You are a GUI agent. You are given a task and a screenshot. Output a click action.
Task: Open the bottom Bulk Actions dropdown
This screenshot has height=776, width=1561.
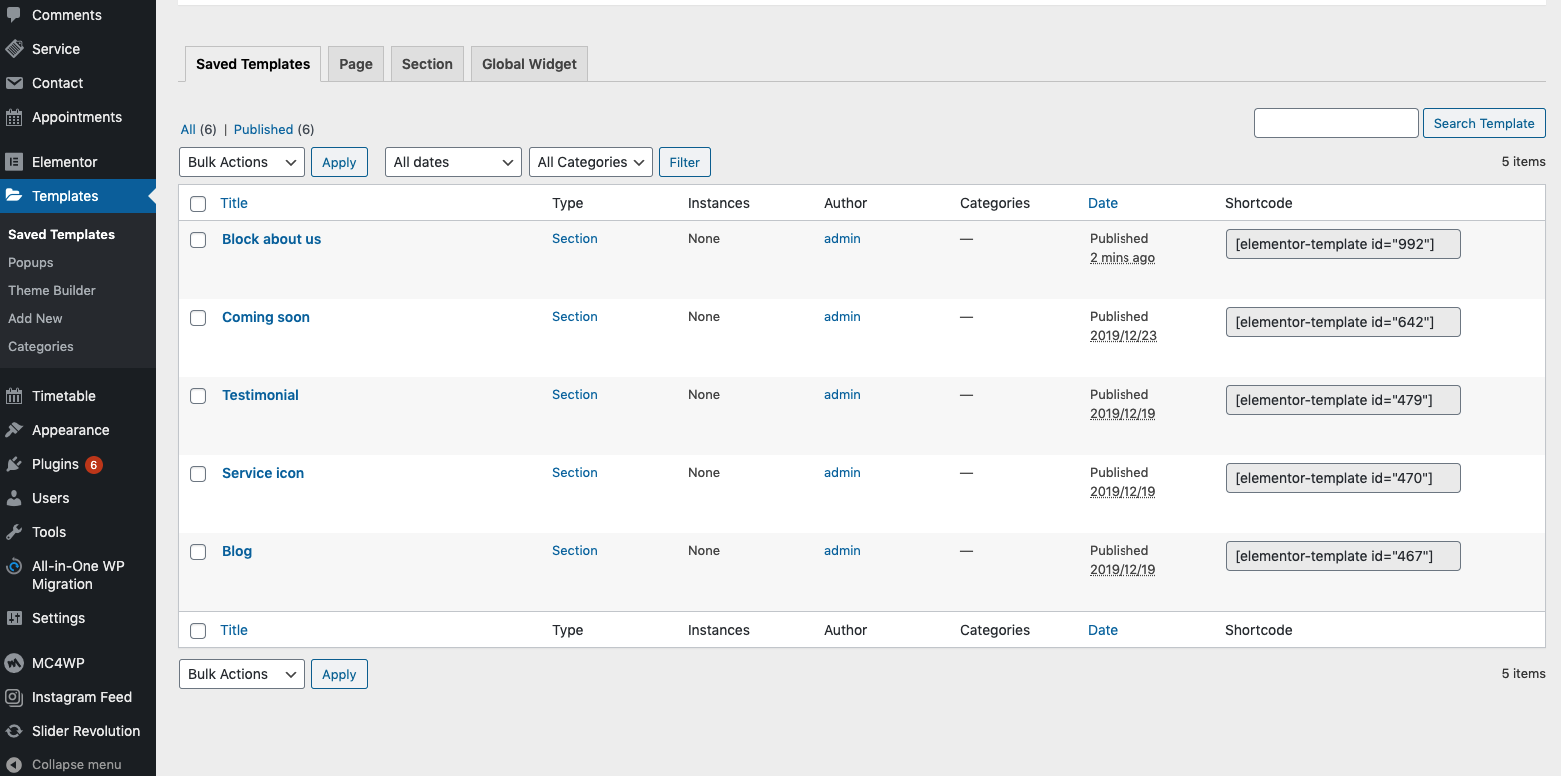tap(242, 674)
